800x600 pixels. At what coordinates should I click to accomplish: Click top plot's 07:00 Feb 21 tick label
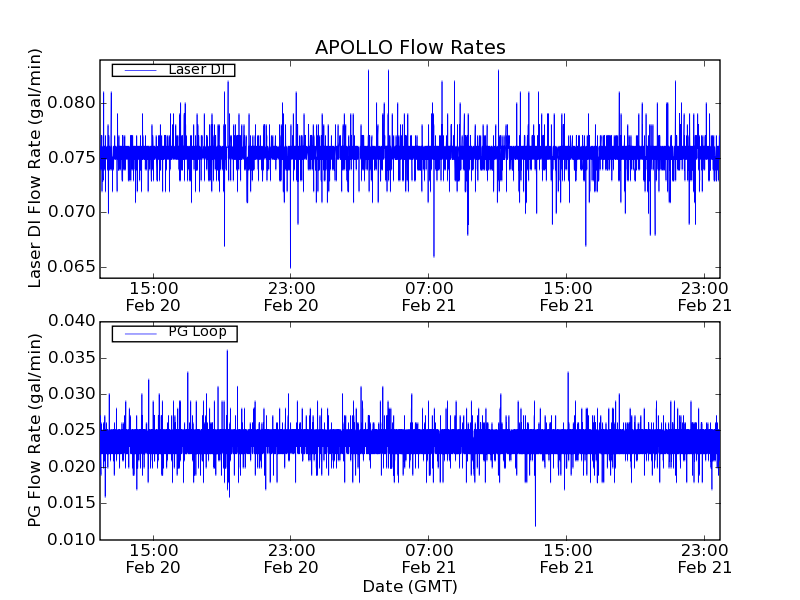[429, 297]
